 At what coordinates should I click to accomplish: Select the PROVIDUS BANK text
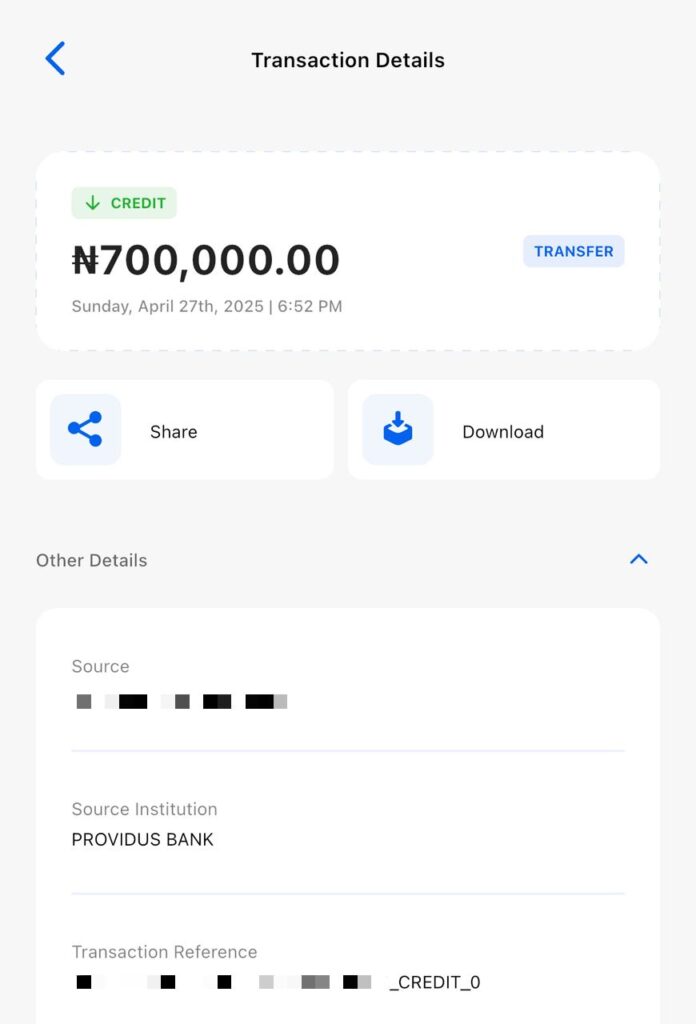143,840
